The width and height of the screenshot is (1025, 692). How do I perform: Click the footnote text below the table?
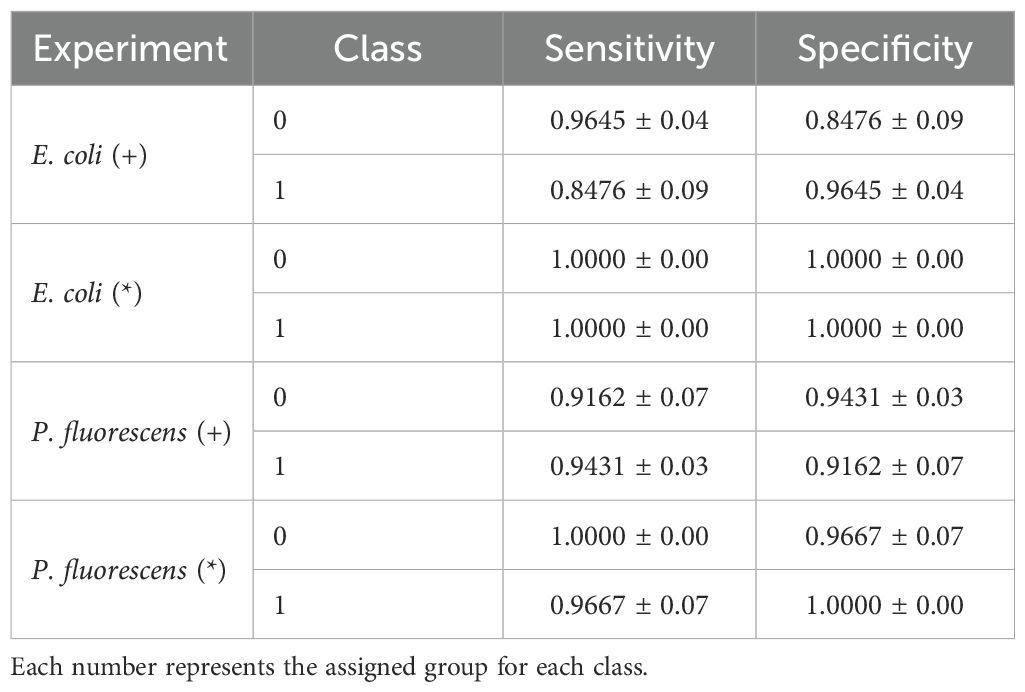coord(330,666)
